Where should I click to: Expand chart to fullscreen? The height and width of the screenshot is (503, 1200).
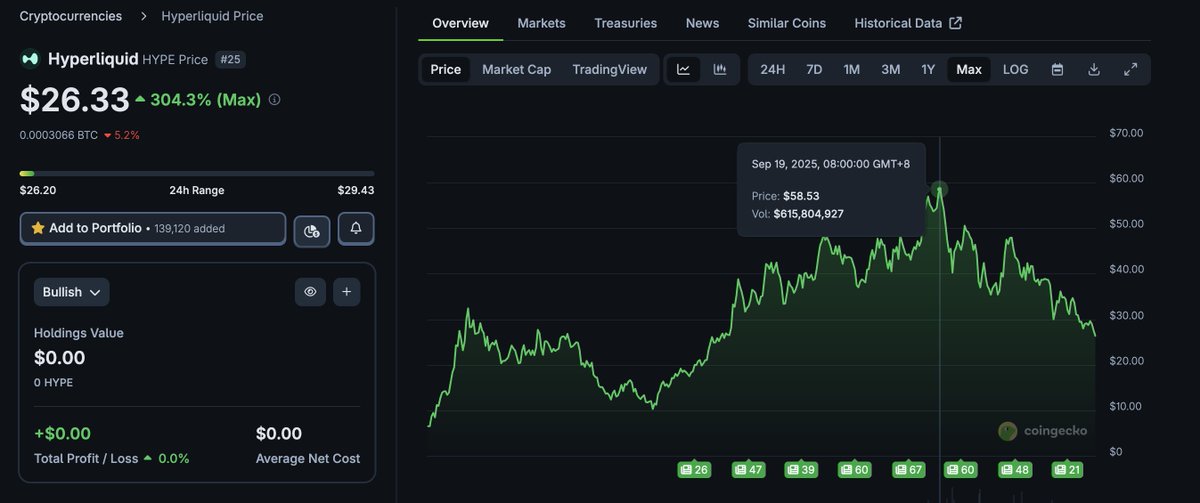(x=1131, y=69)
